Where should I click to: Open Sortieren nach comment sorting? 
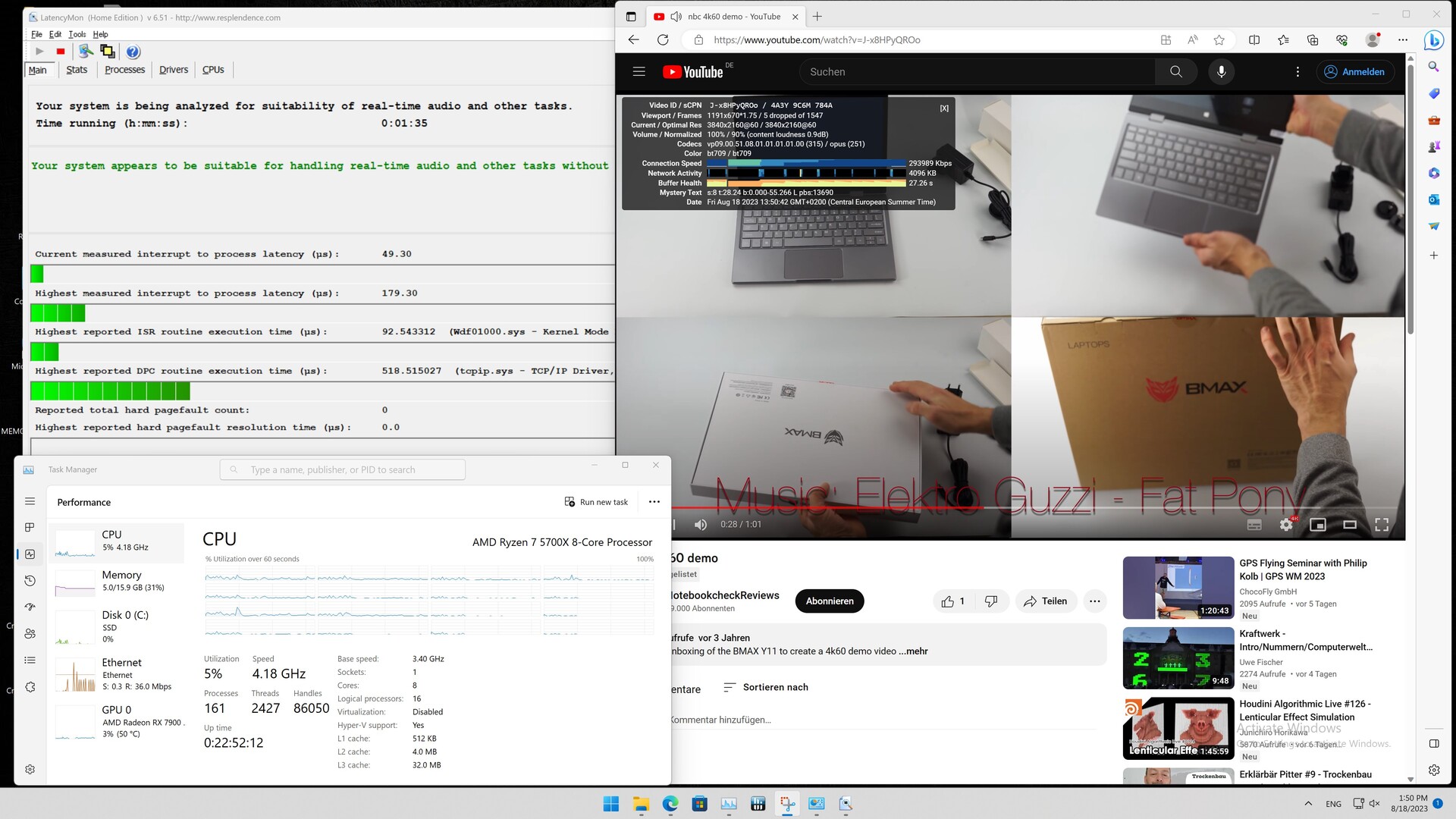766,687
